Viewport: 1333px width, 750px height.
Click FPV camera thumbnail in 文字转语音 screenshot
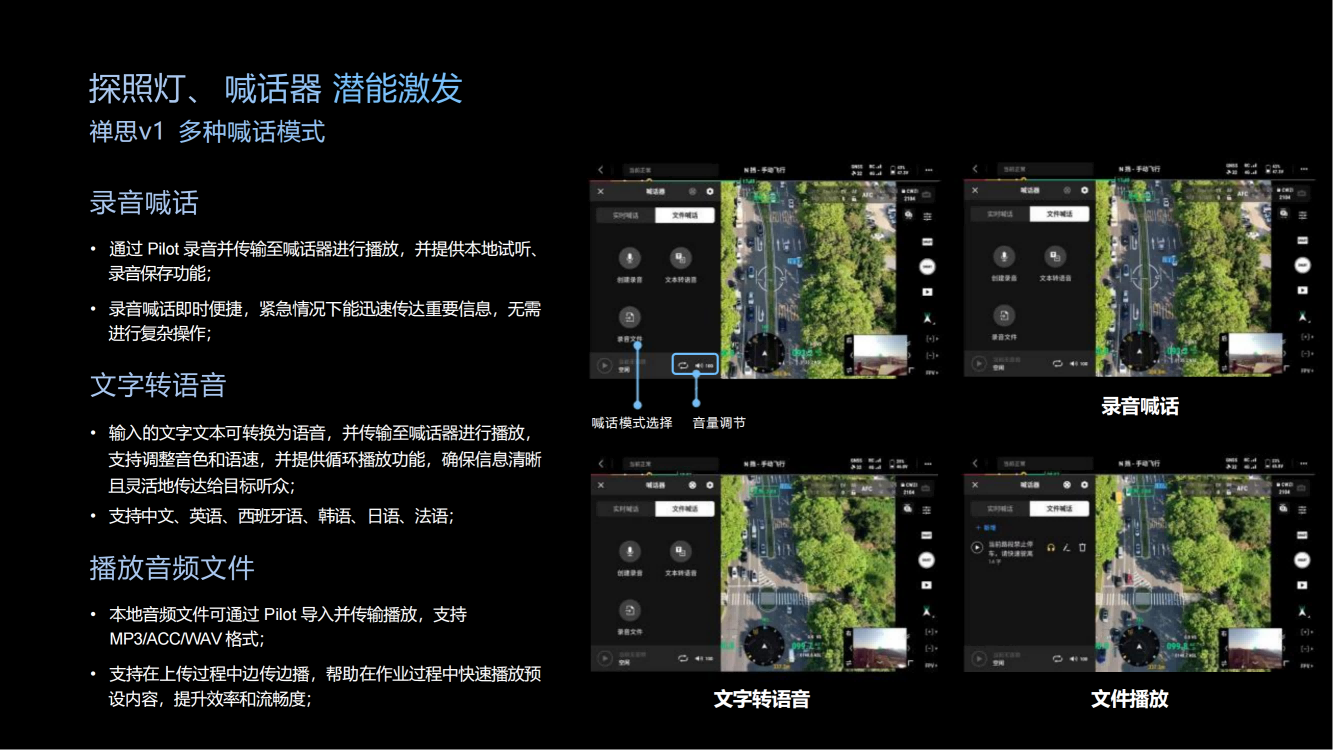880,648
